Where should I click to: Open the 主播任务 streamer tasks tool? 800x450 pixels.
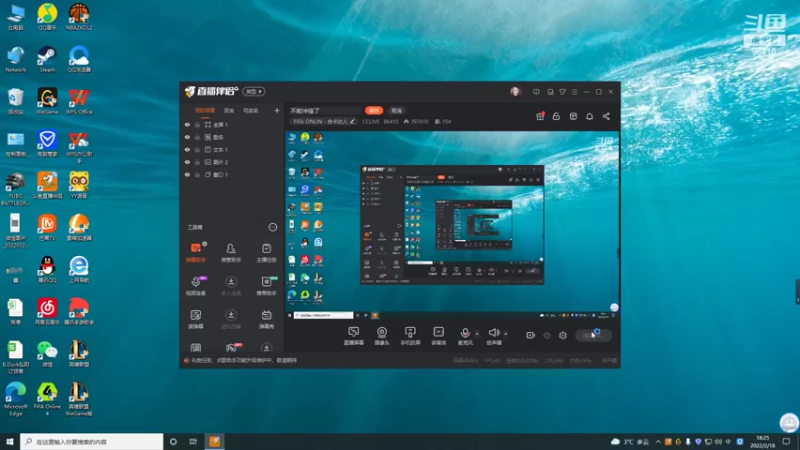(266, 253)
